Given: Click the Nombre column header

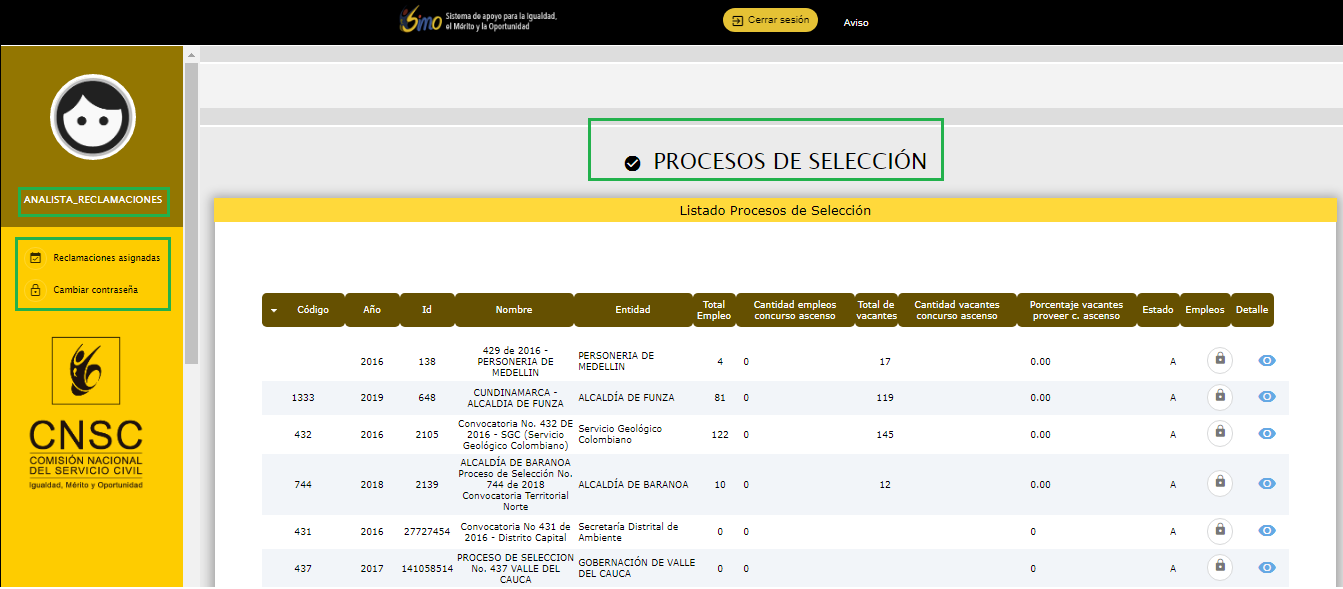Looking at the screenshot, I should point(513,310).
